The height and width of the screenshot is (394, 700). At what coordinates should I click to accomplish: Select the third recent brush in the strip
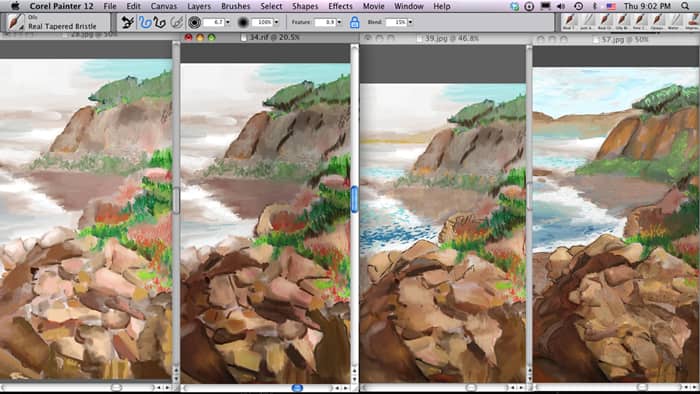(605, 21)
